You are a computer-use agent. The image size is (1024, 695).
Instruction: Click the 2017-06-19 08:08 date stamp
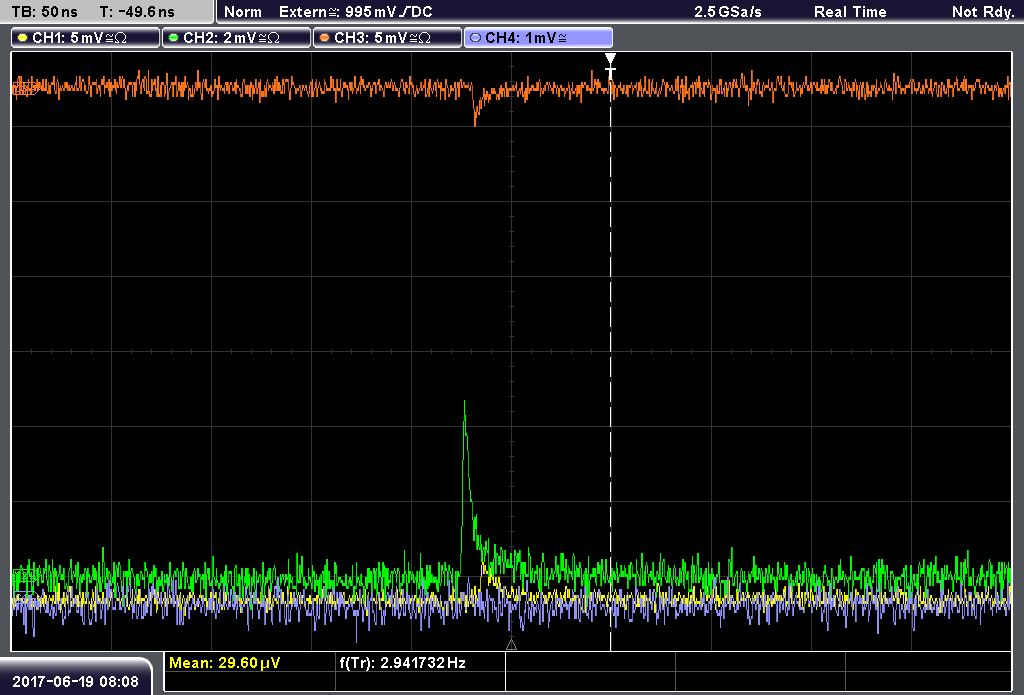(x=76, y=681)
